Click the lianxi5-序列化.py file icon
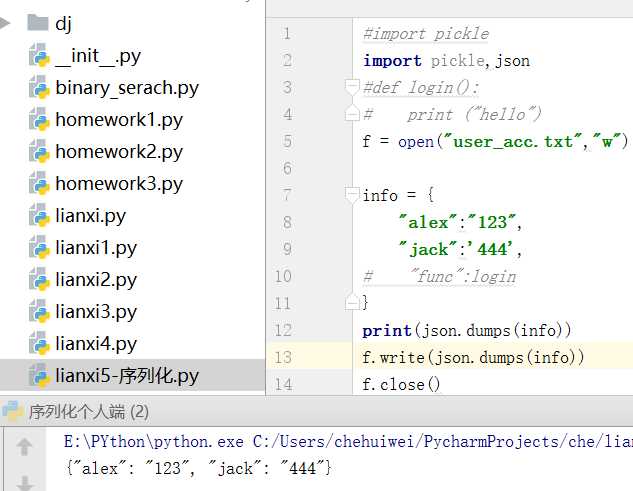Screen dimensions: 633x491 pos(39,375)
